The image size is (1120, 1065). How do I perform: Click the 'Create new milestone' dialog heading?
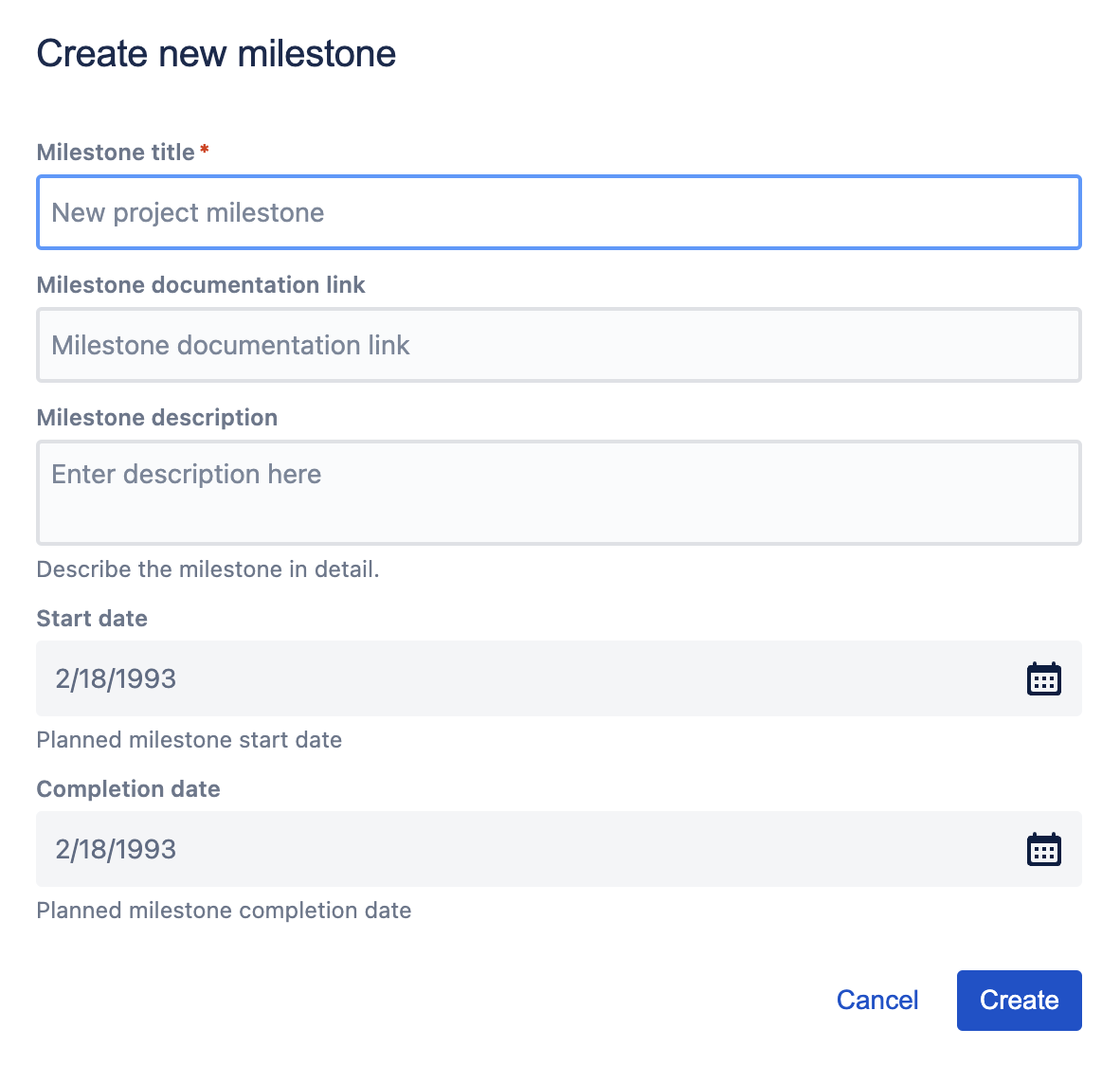(216, 54)
